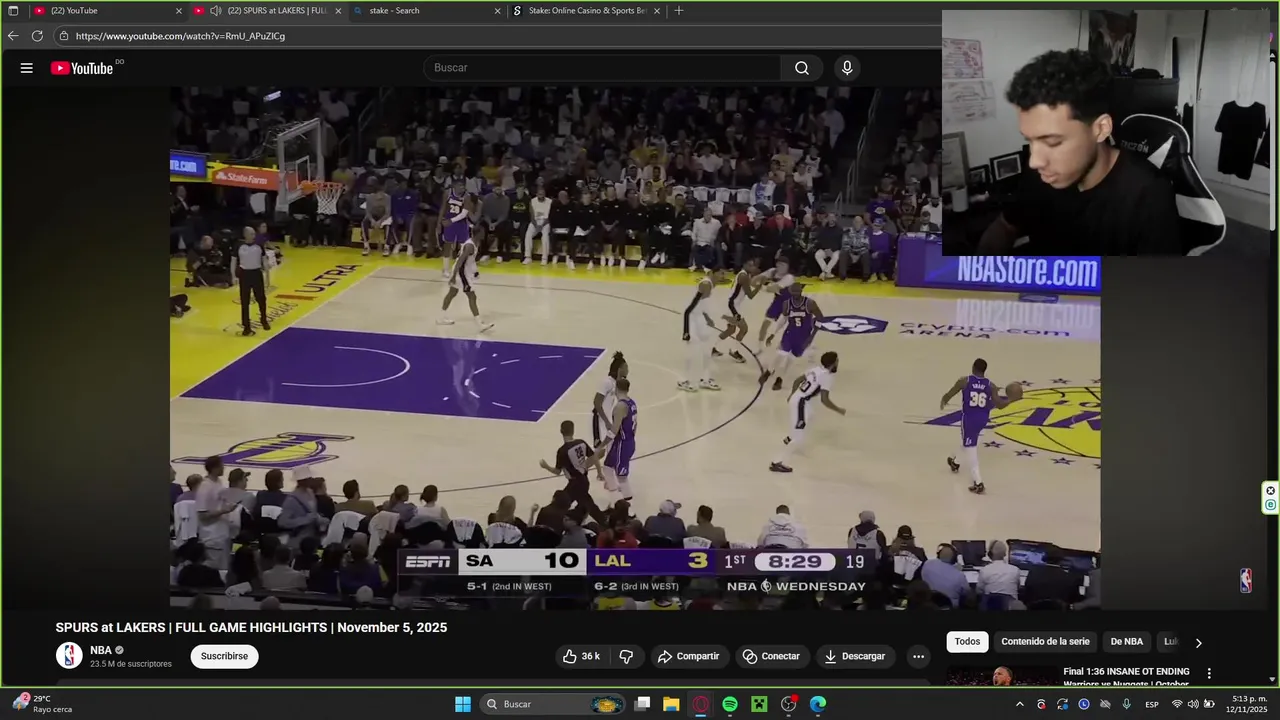This screenshot has width=1280, height=720.
Task: Close the floating side widget
Action: point(1270,490)
